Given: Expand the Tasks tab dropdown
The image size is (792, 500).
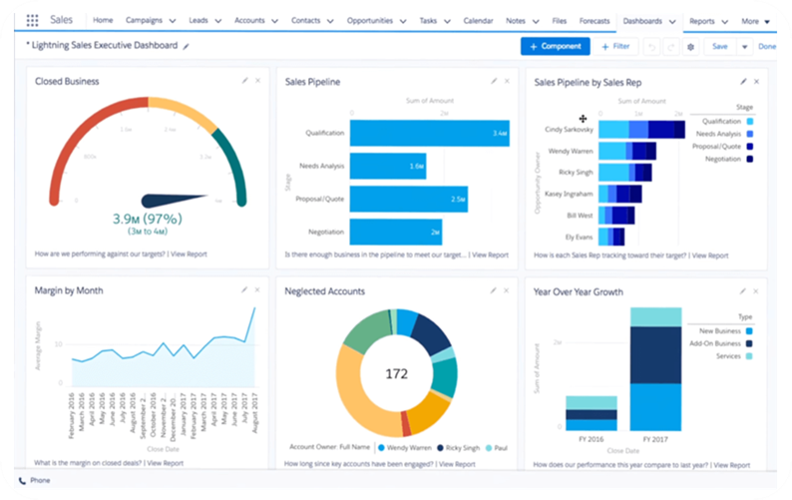Looking at the screenshot, I should click(x=447, y=21).
